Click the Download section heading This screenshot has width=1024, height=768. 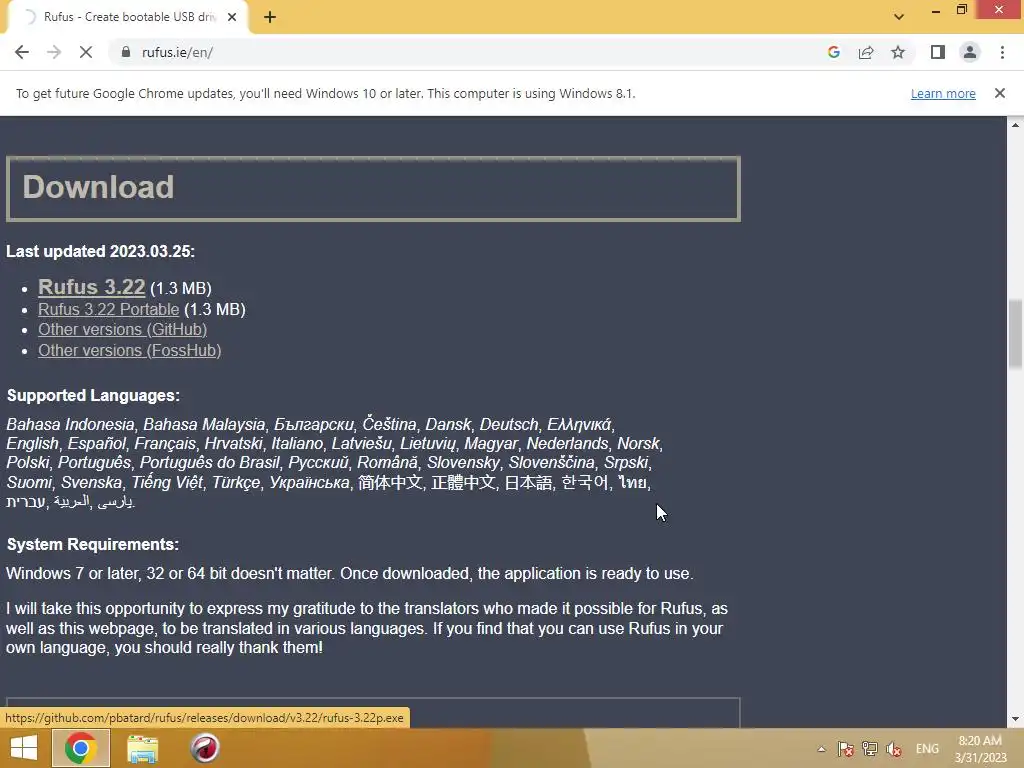click(98, 187)
